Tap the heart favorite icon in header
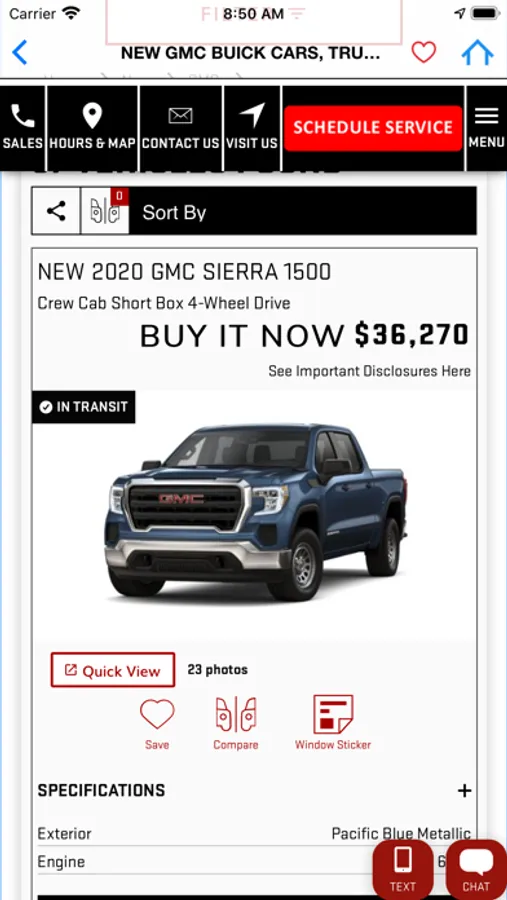Screen dimensions: 507x900 tap(424, 53)
